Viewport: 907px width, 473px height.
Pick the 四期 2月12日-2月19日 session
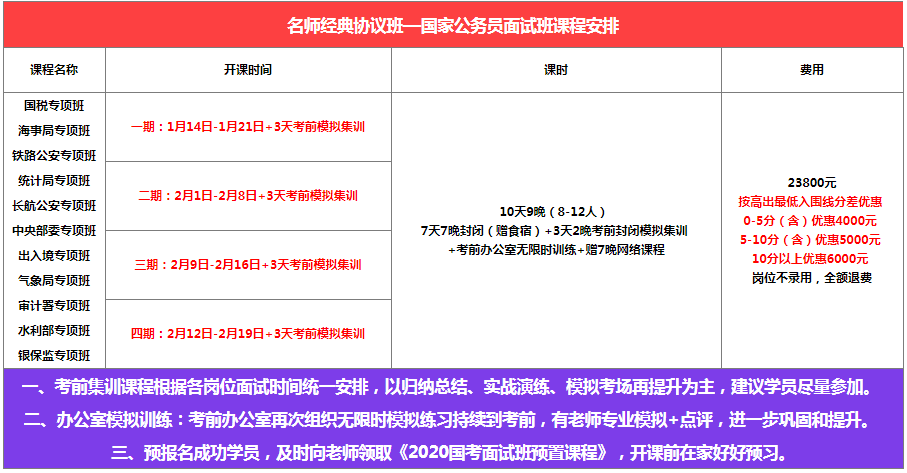coord(247,333)
